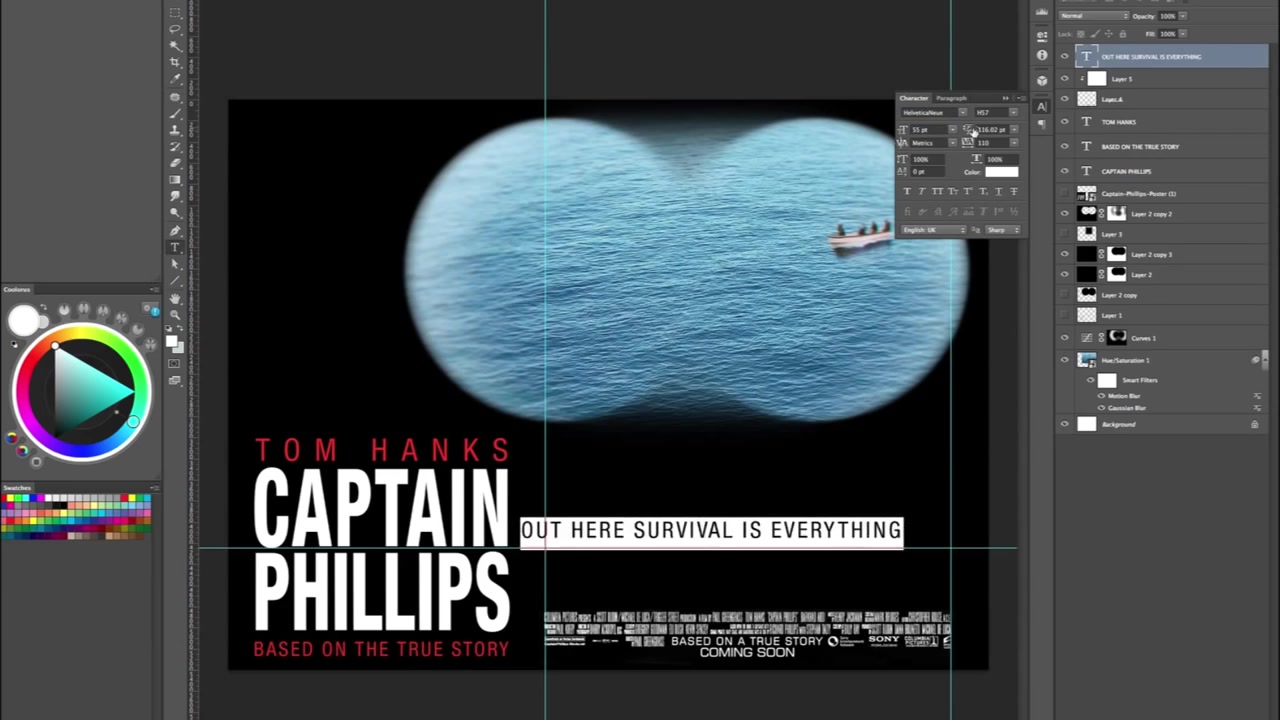Click the foreground color chip in toolbar
The width and height of the screenshot is (1280, 720).
coord(171,341)
